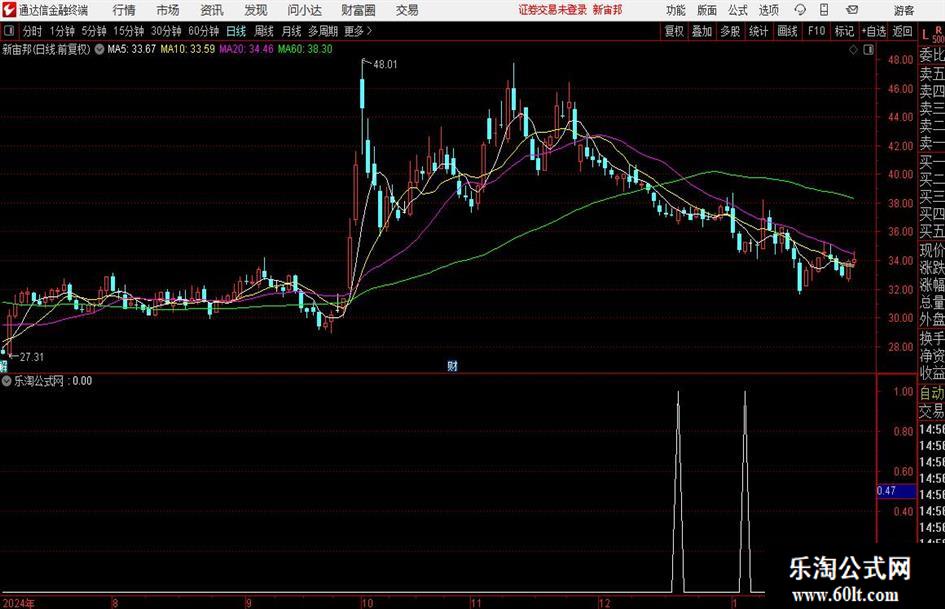945x609 pixels.
Task: Click the 返回 back button
Action: (x=902, y=31)
